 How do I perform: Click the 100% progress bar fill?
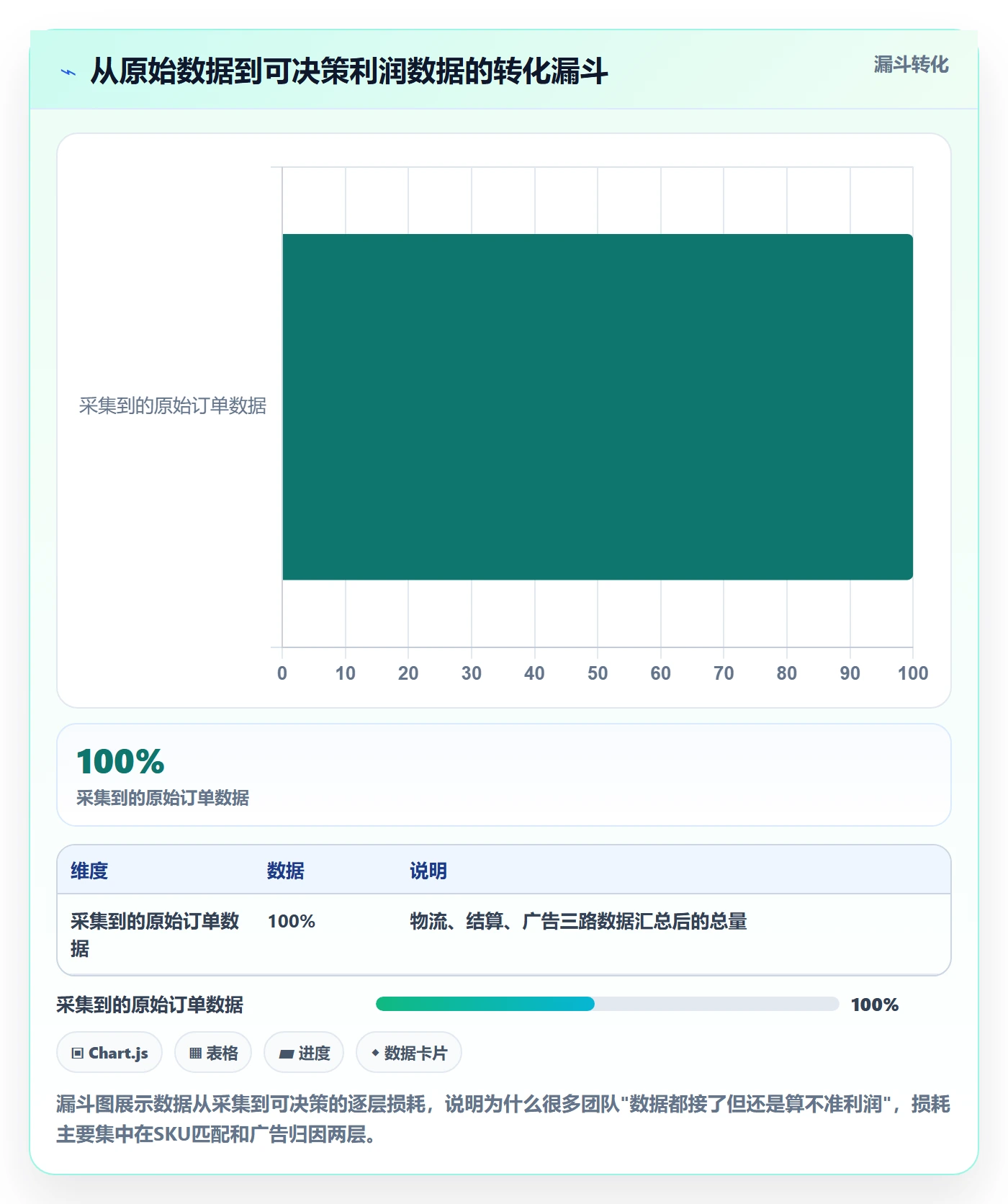pyautogui.click(x=485, y=1004)
